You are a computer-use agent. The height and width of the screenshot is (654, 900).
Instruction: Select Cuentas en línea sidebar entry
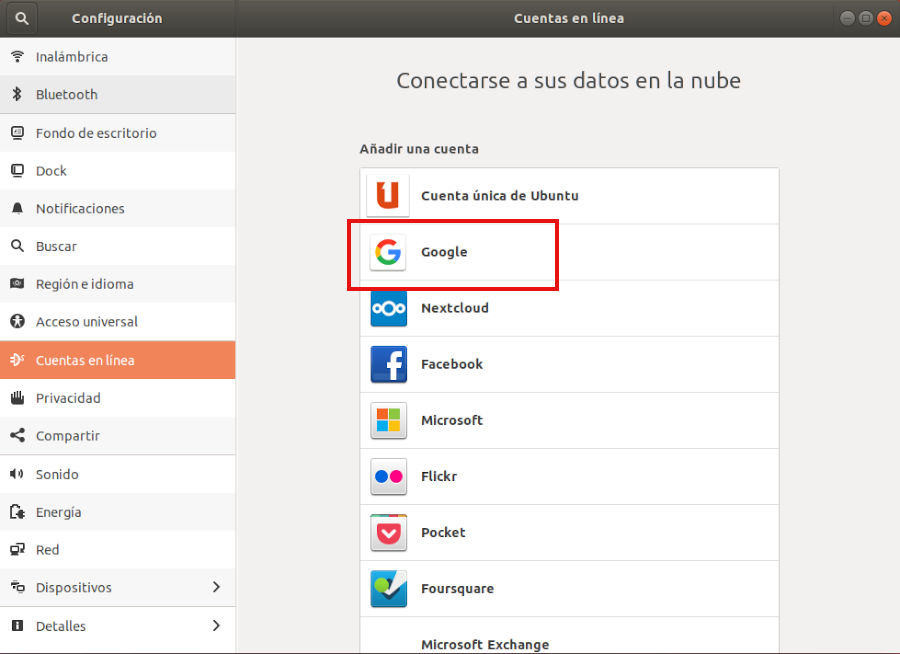point(118,360)
